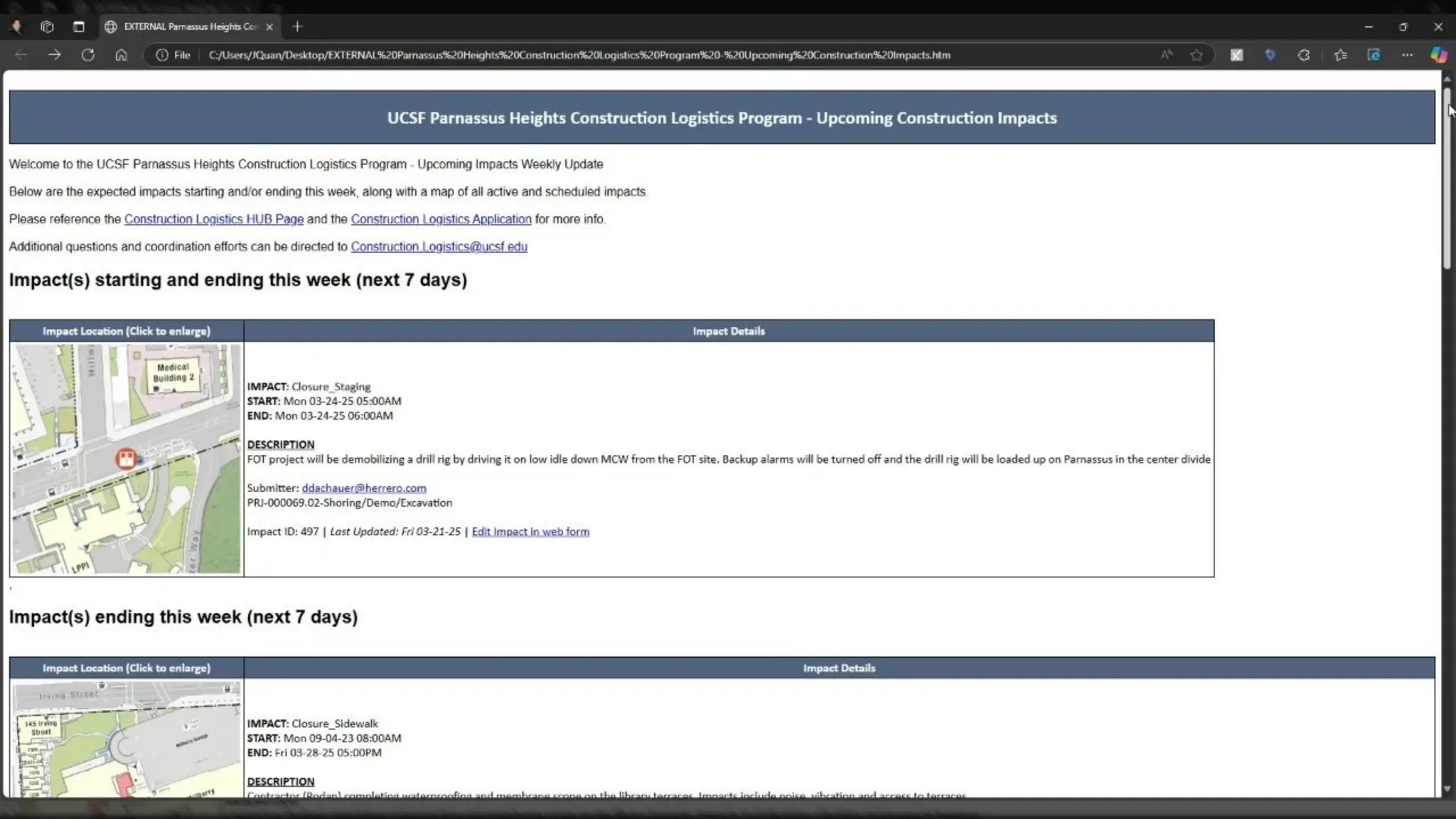
Task: Open Construction Logistics HUB Page link
Action: (x=213, y=219)
